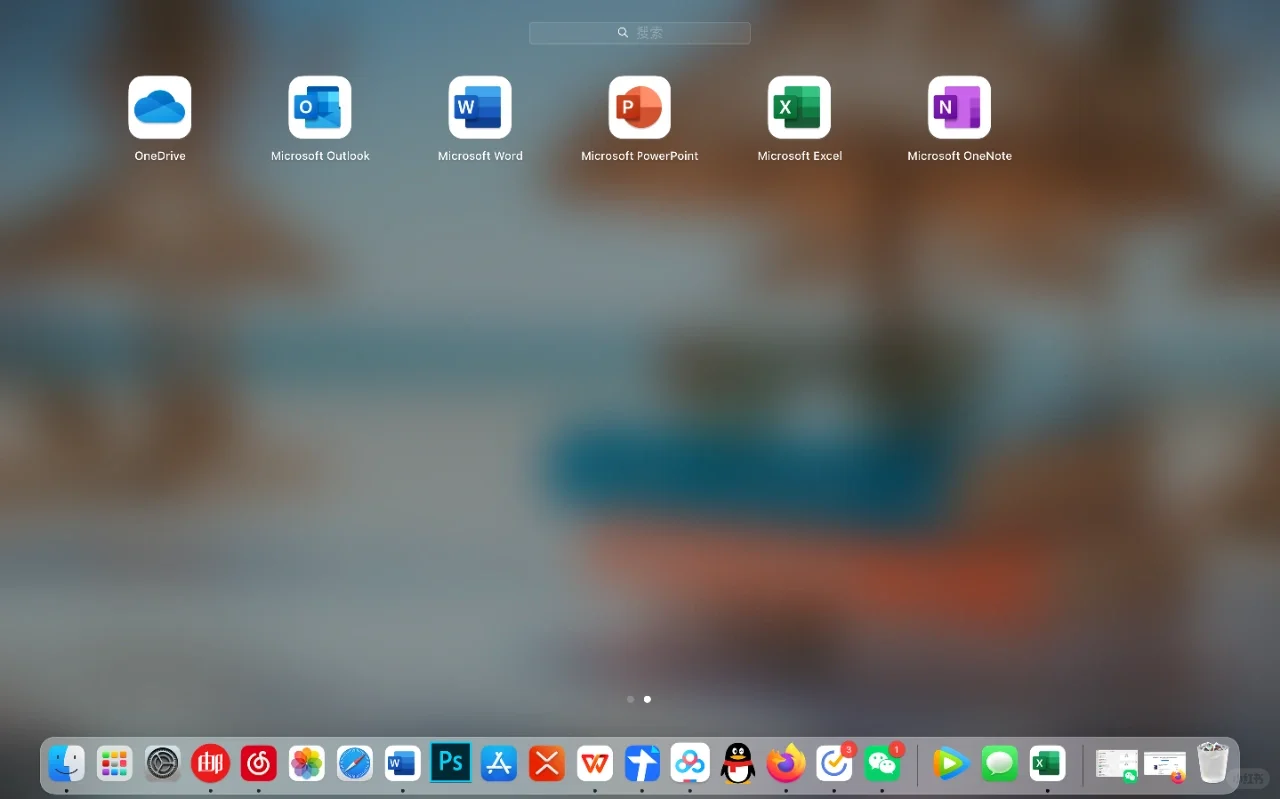Viewport: 1280px width, 799px height.
Task: Open the Mail app in the Dock
Action: click(210, 763)
